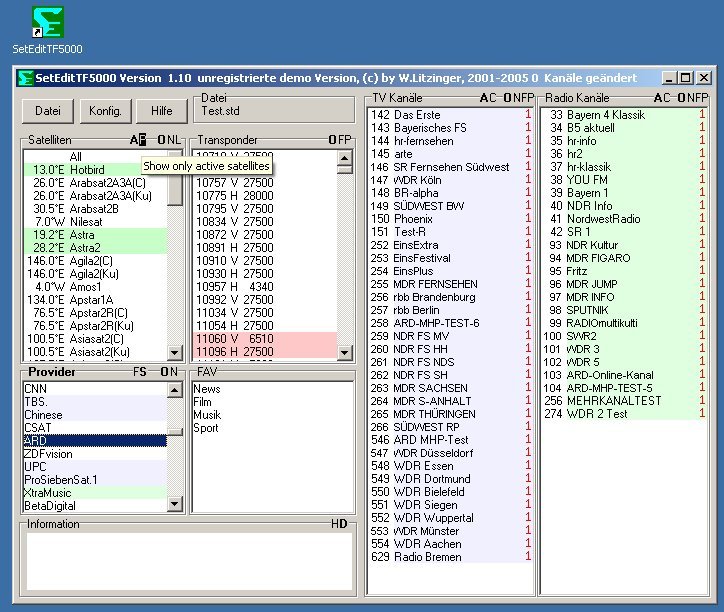Open the Hilfe help button

point(162,111)
